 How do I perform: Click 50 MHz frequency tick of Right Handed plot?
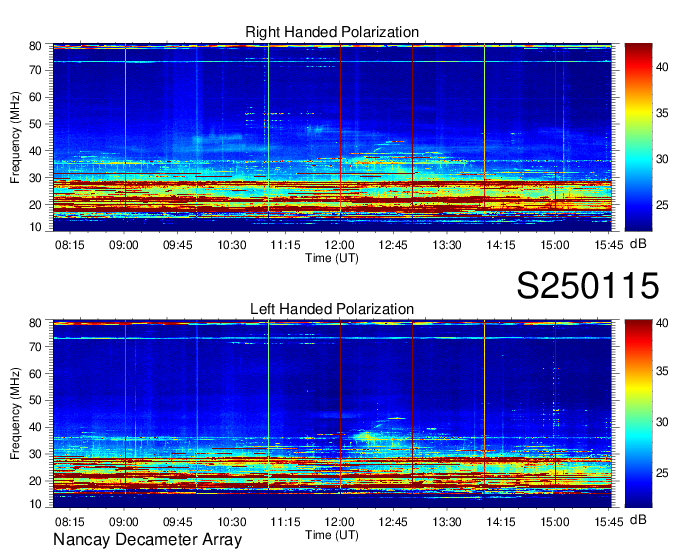35,124
